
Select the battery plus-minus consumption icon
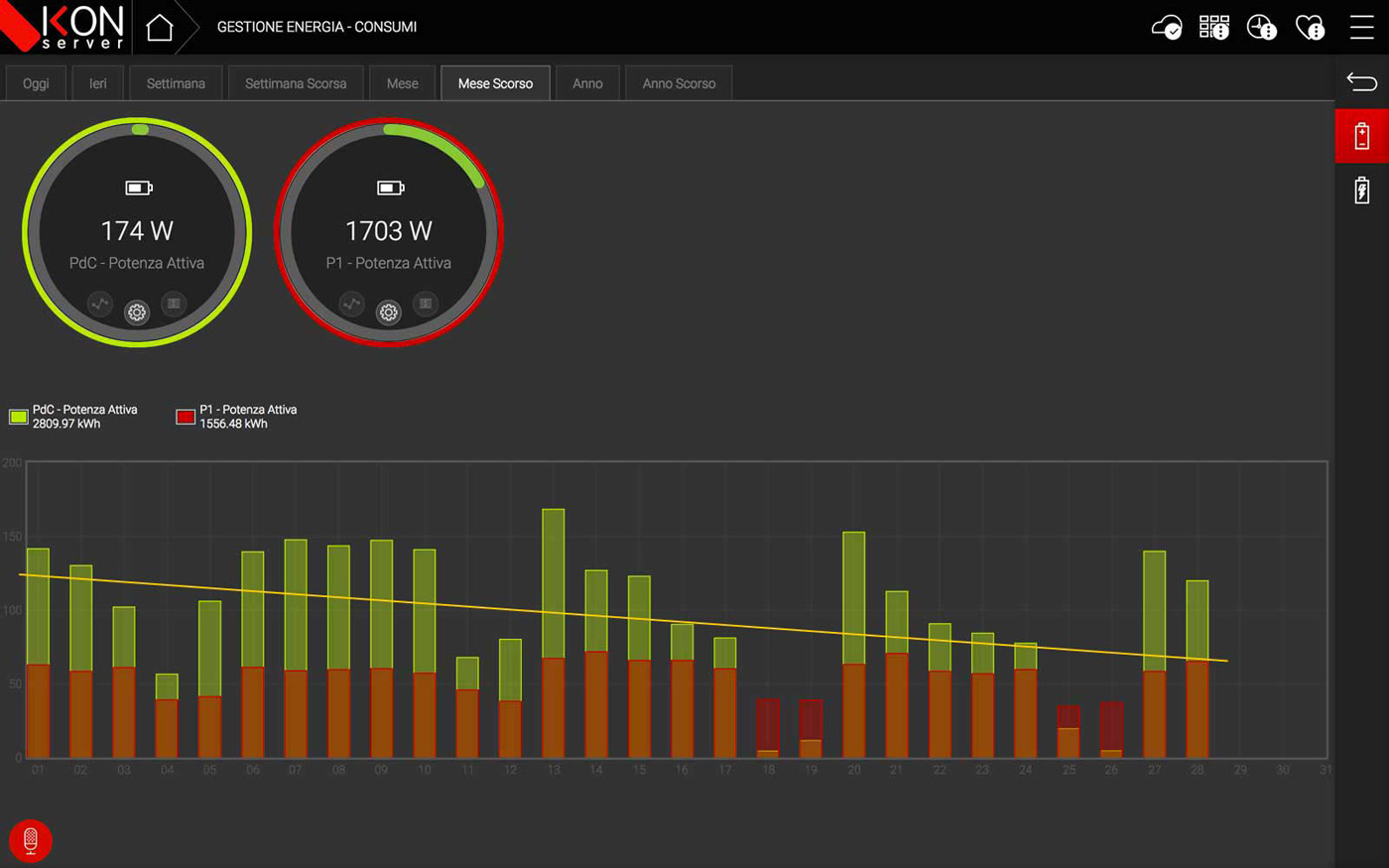tap(1361, 136)
